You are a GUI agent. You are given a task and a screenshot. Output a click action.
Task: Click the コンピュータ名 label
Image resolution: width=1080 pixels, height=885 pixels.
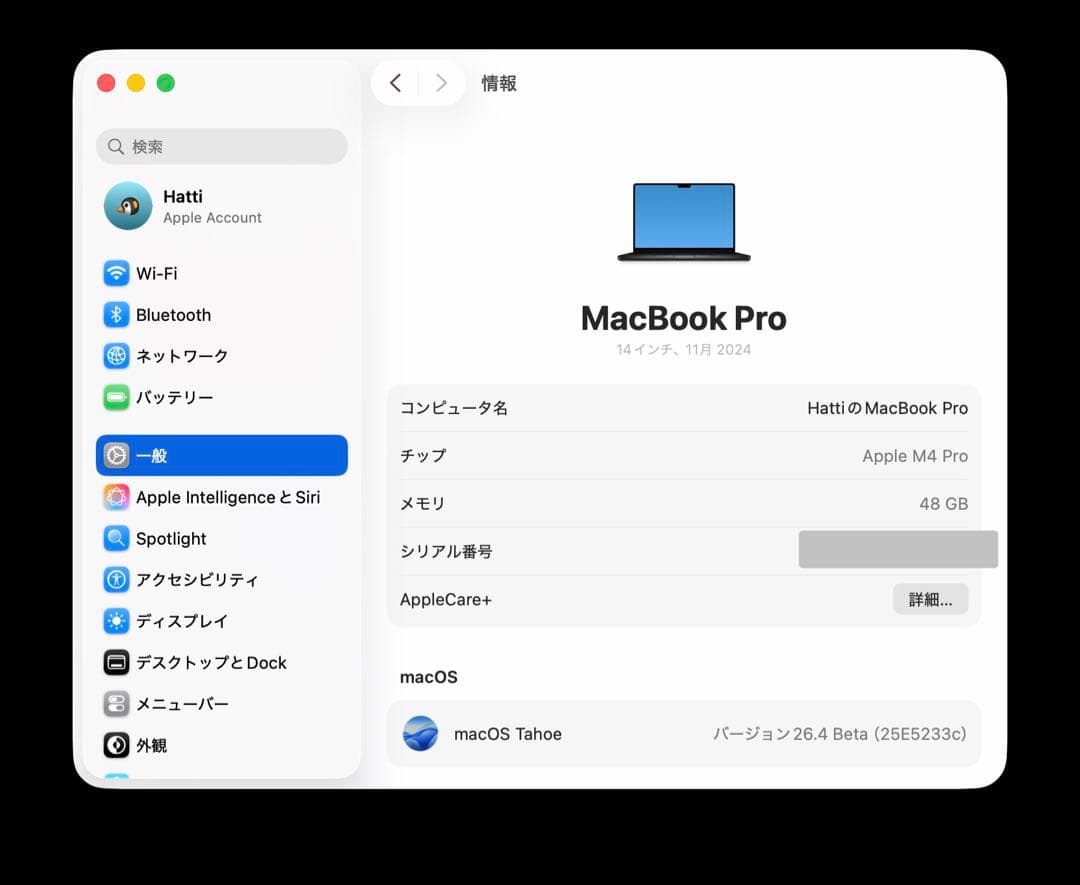tap(454, 408)
